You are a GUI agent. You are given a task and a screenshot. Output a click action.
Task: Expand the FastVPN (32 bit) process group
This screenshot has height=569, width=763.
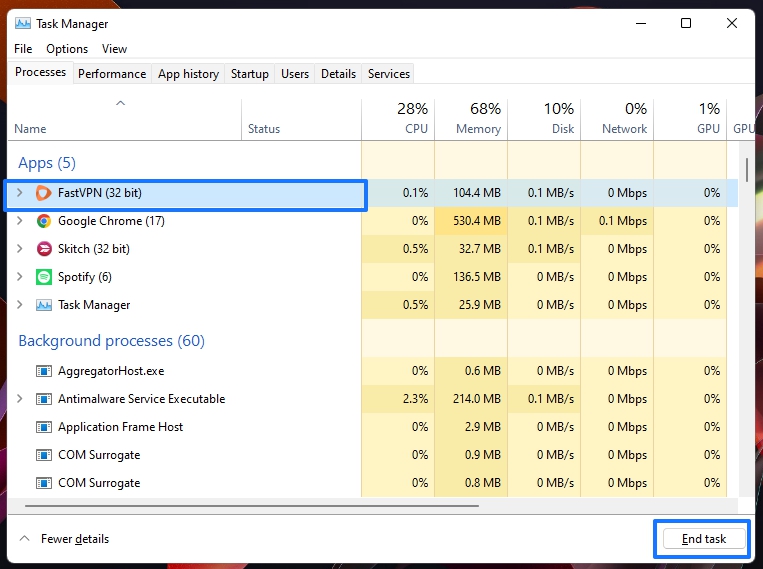[x=19, y=193]
